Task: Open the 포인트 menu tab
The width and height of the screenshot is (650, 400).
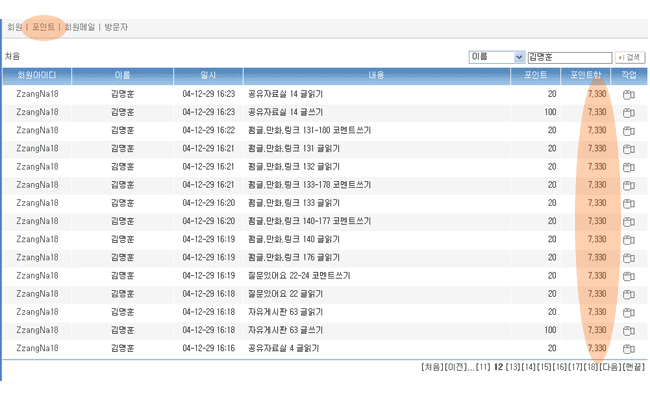Action: (x=44, y=27)
